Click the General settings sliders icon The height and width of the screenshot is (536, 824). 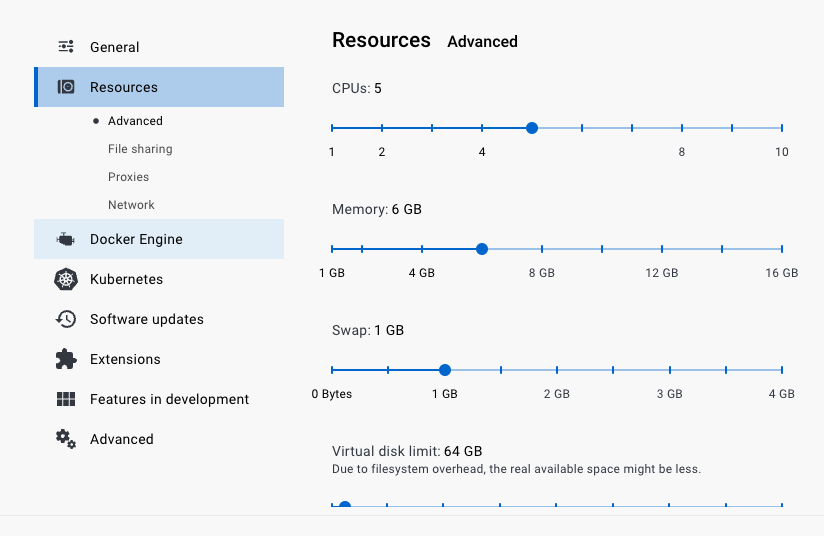[66, 47]
